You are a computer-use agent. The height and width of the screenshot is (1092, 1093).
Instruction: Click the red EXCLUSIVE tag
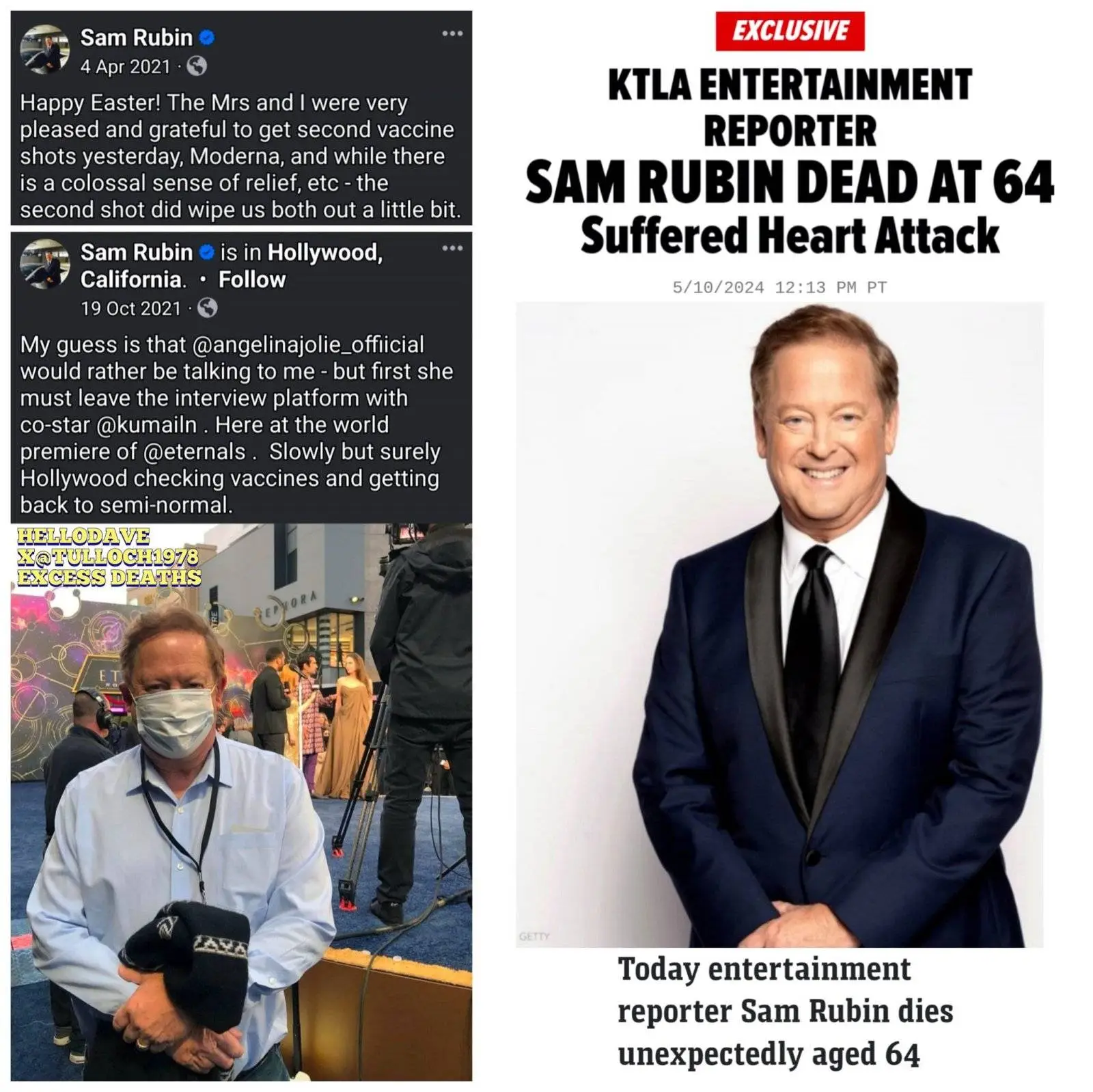click(790, 31)
